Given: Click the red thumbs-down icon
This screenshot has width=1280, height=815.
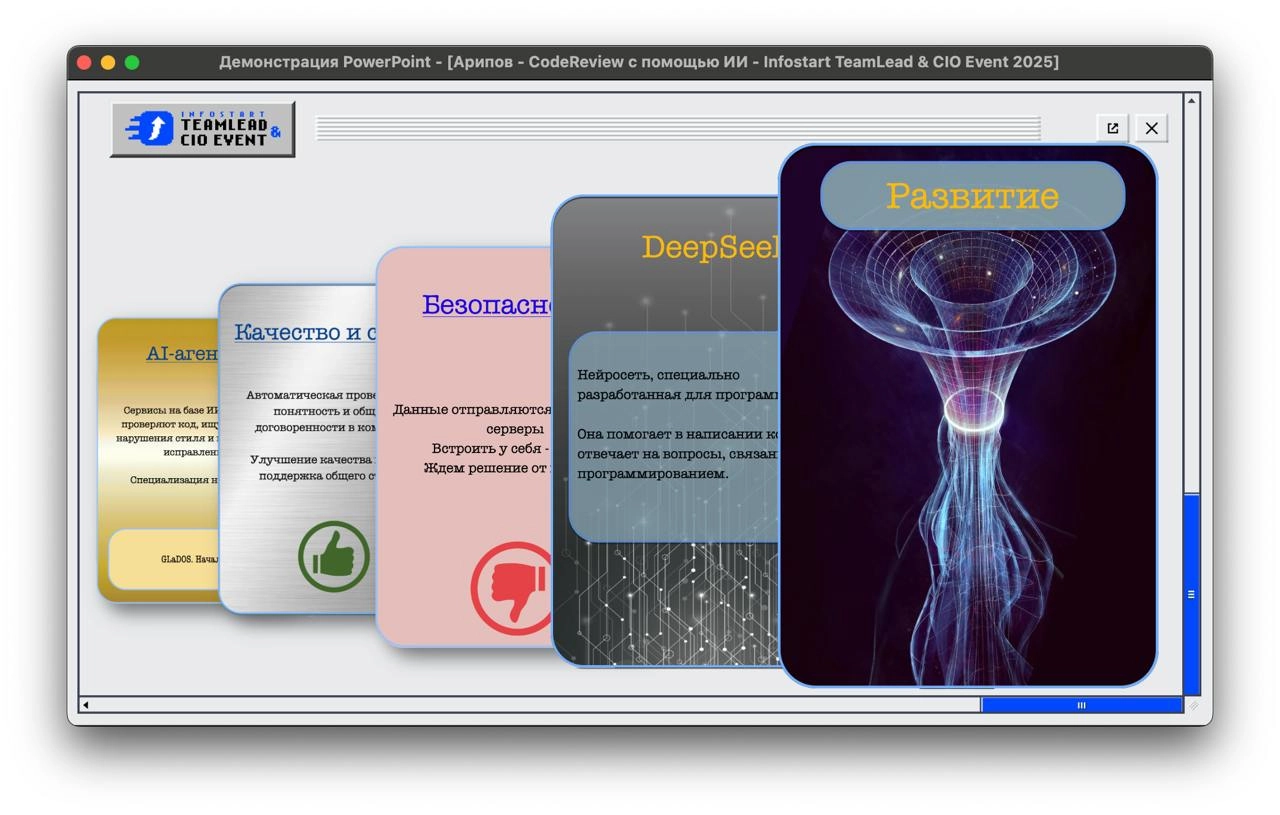Looking at the screenshot, I should click(512, 589).
